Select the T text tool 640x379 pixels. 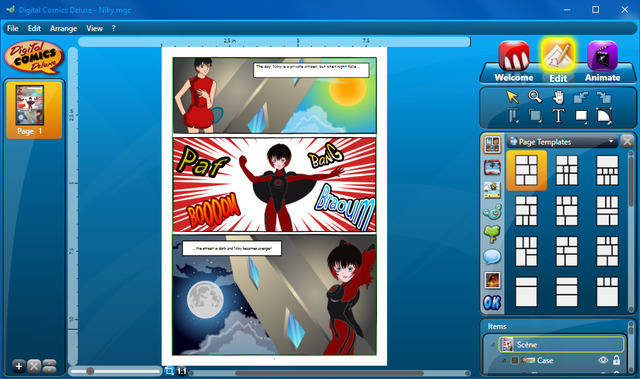pyautogui.click(x=558, y=116)
